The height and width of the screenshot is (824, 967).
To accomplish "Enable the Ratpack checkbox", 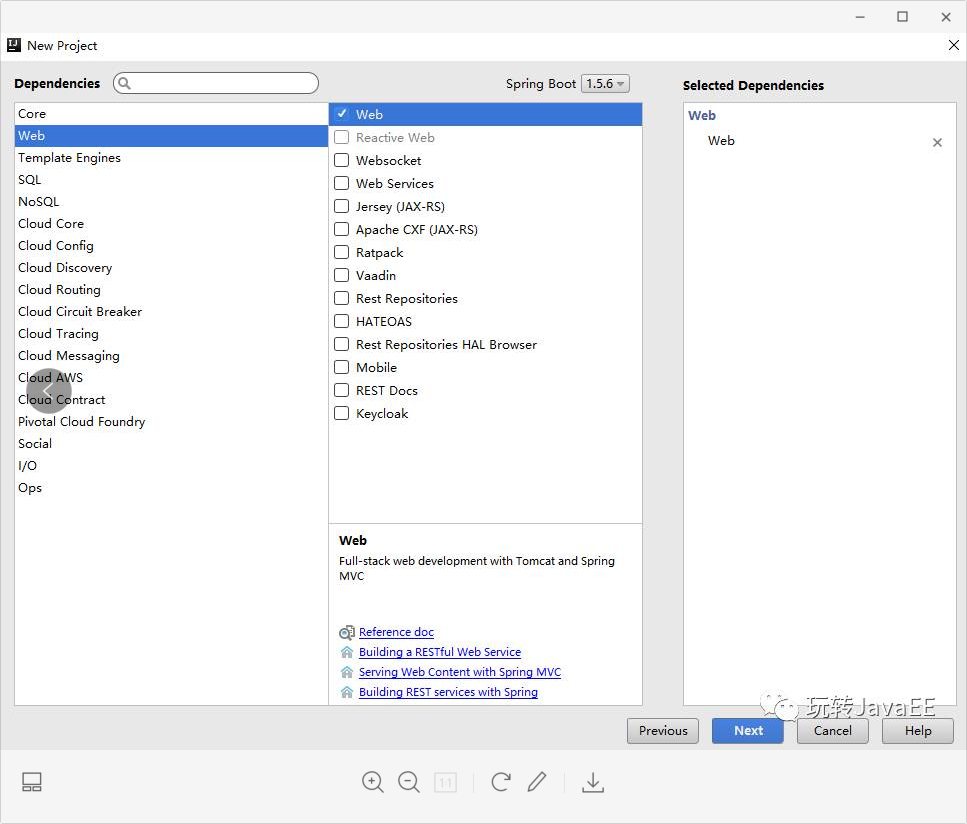I will [342, 252].
